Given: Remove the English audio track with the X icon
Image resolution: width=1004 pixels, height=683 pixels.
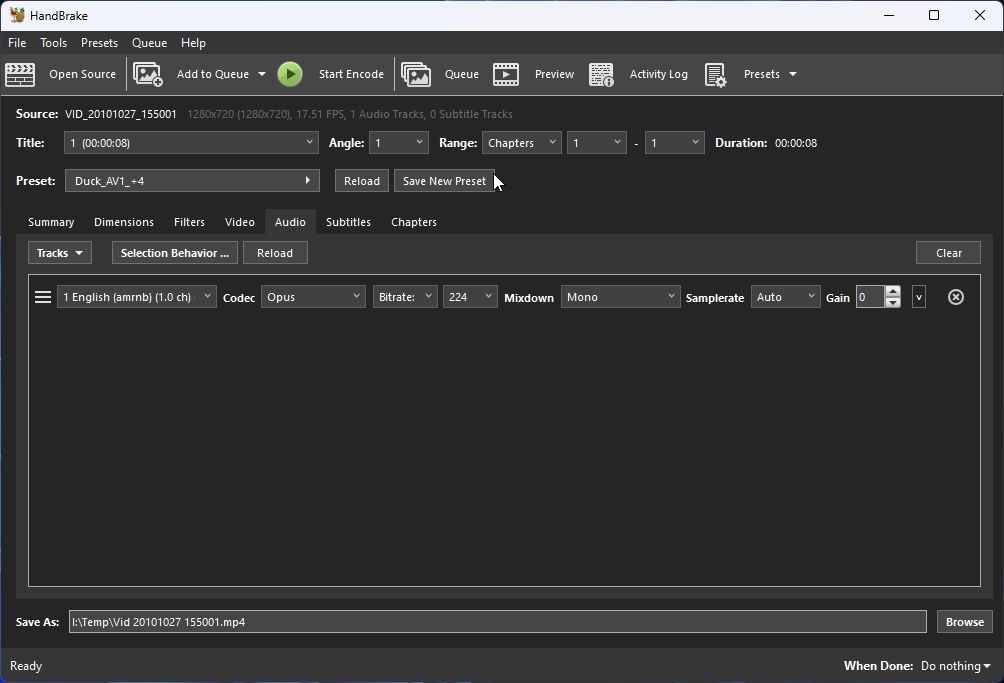Looking at the screenshot, I should click(x=955, y=297).
